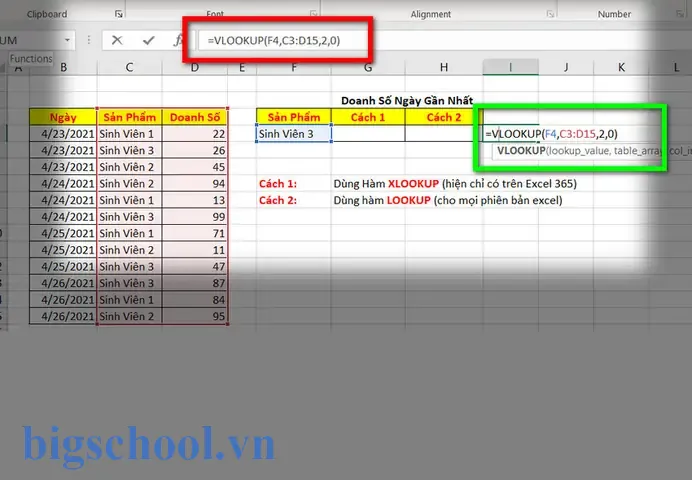
Task: Select the Doanh Số cell with value 84
Action: [195, 300]
